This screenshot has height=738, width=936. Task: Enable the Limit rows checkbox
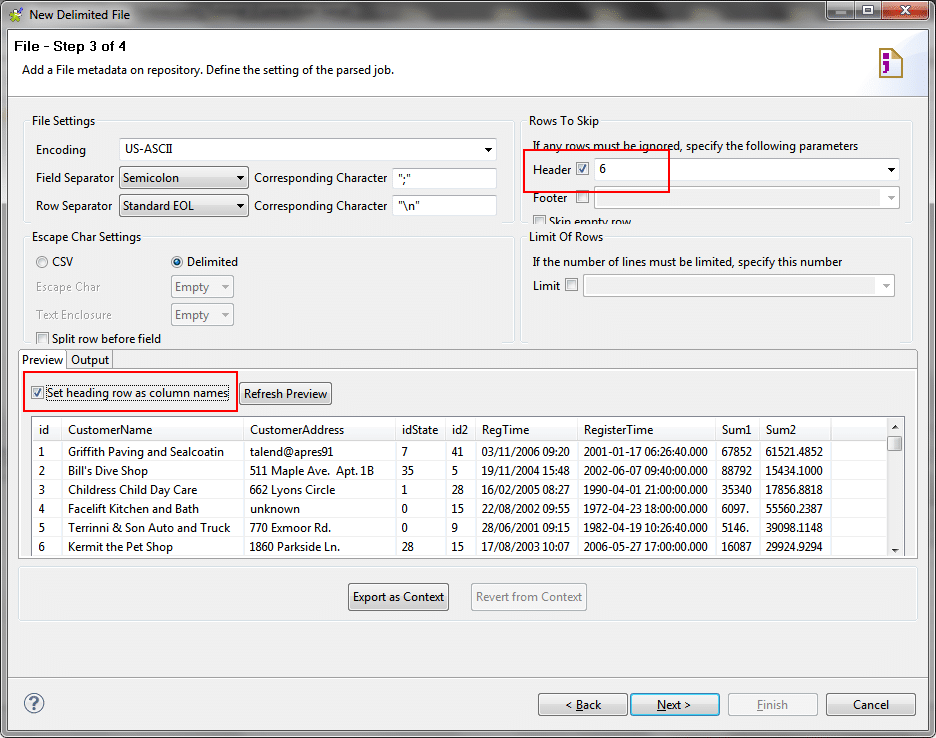pyautogui.click(x=571, y=285)
